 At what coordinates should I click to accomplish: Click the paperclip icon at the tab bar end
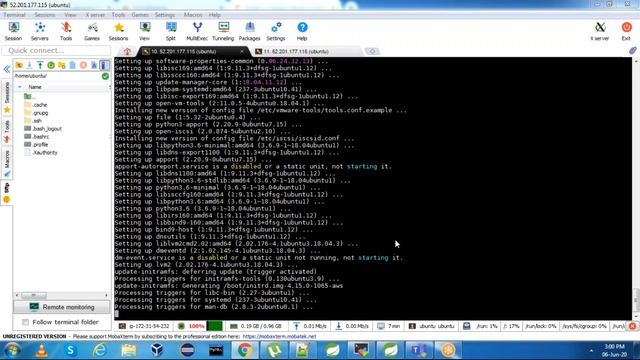(x=633, y=51)
